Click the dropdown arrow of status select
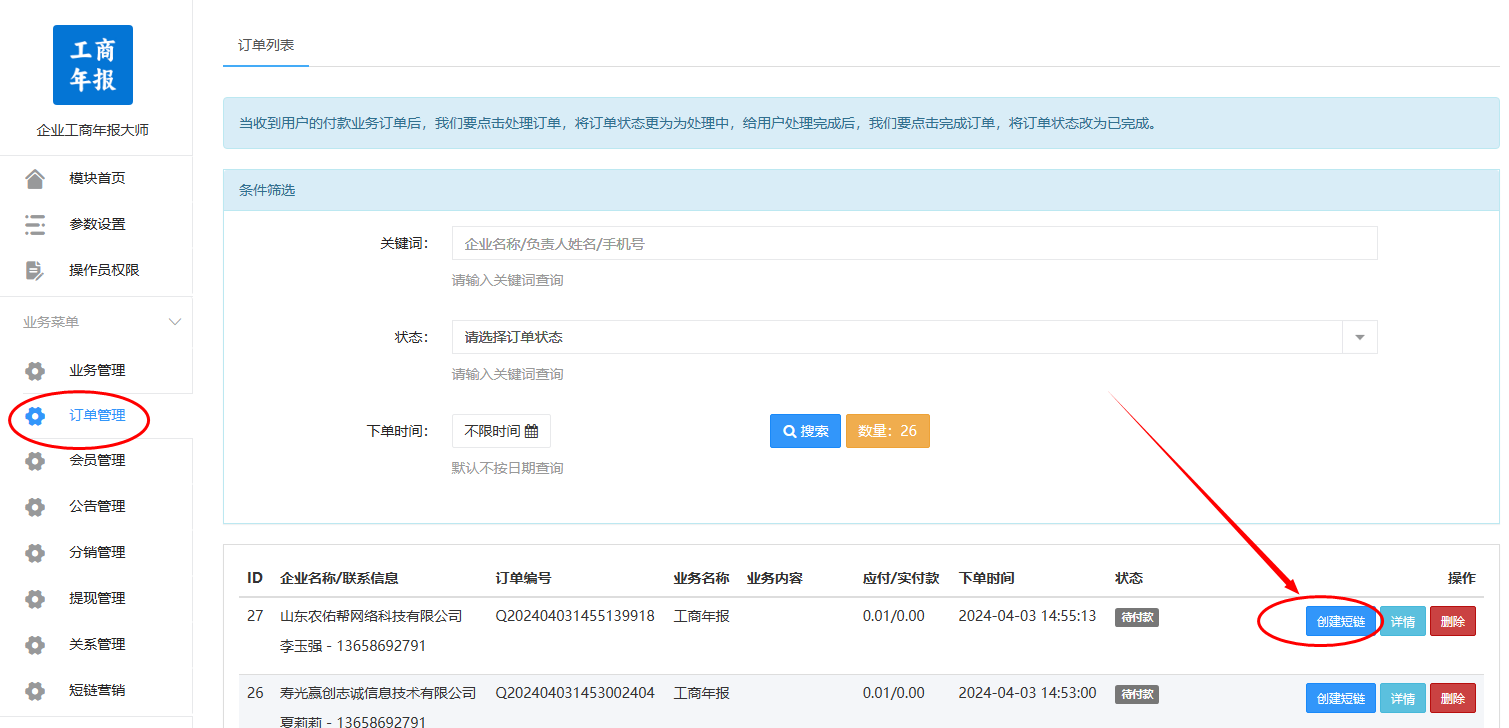This screenshot has height=728, width=1509. [x=1360, y=337]
